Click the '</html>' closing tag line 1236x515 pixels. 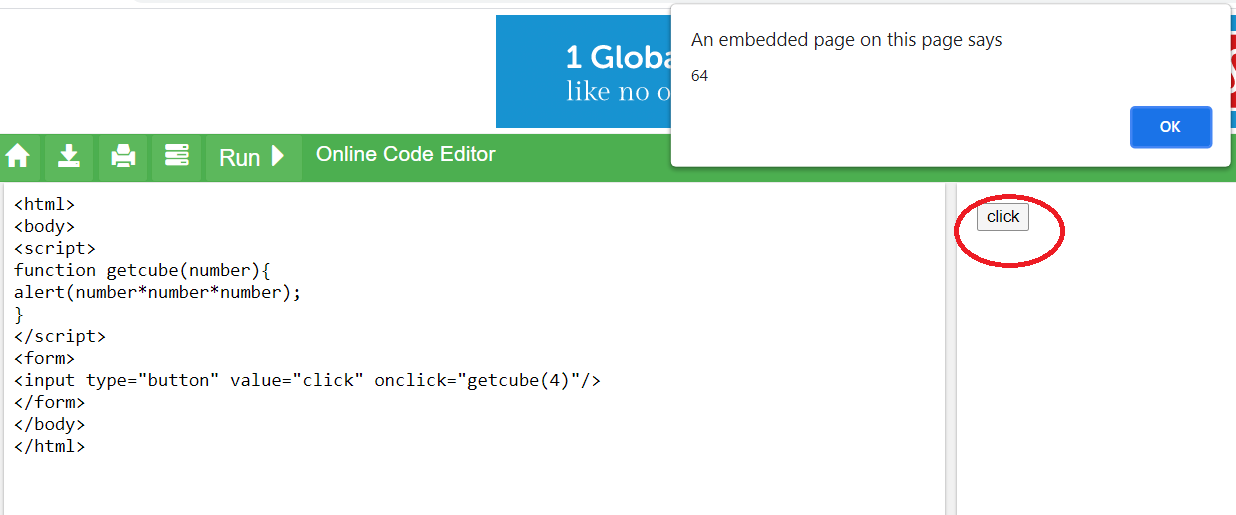(50, 446)
